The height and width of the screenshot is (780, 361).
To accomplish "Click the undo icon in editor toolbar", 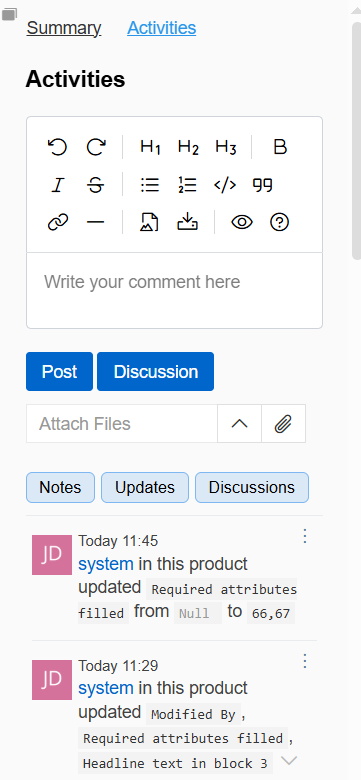I will click(x=57, y=147).
